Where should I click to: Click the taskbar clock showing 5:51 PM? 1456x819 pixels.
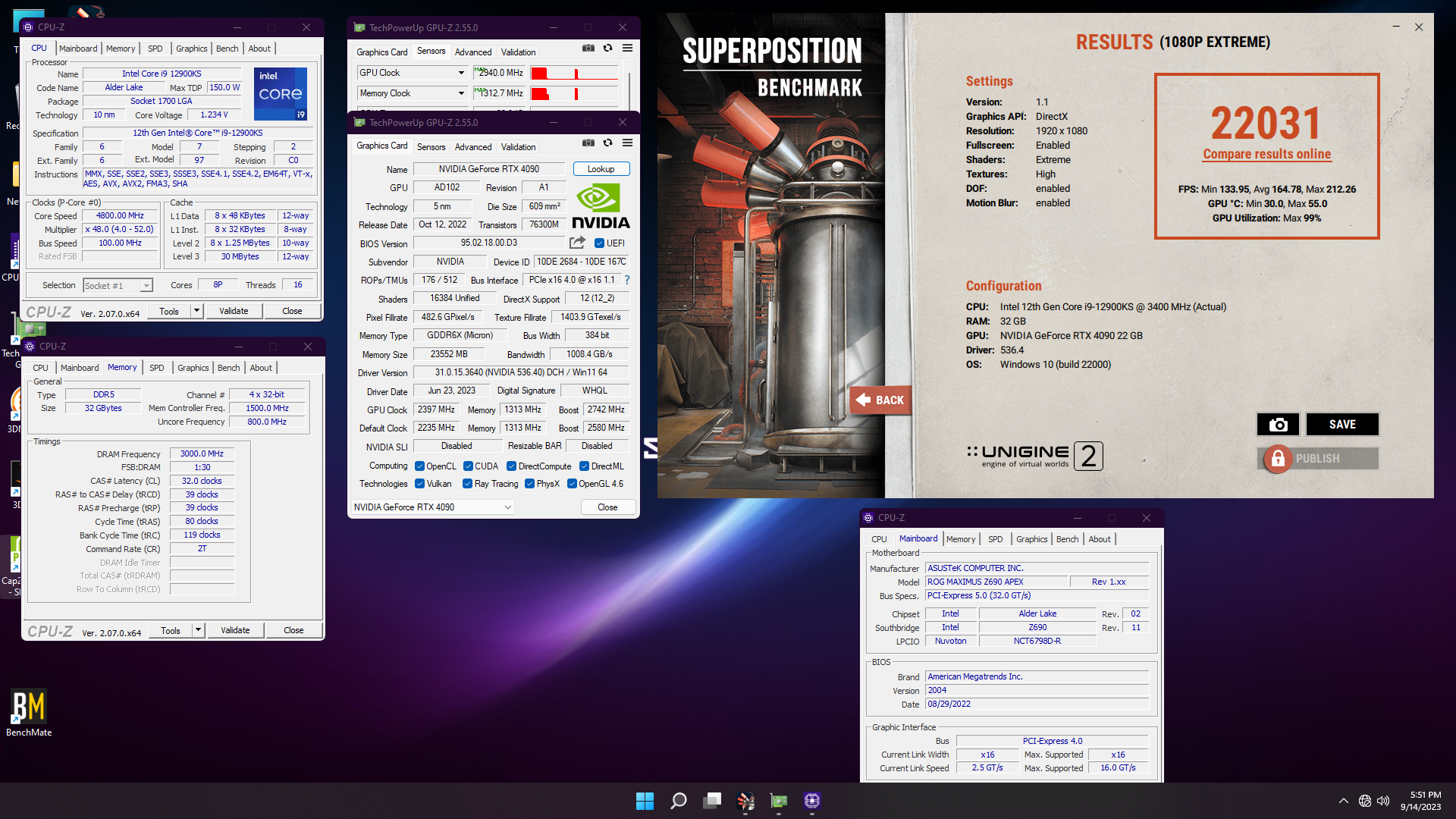point(1420,801)
